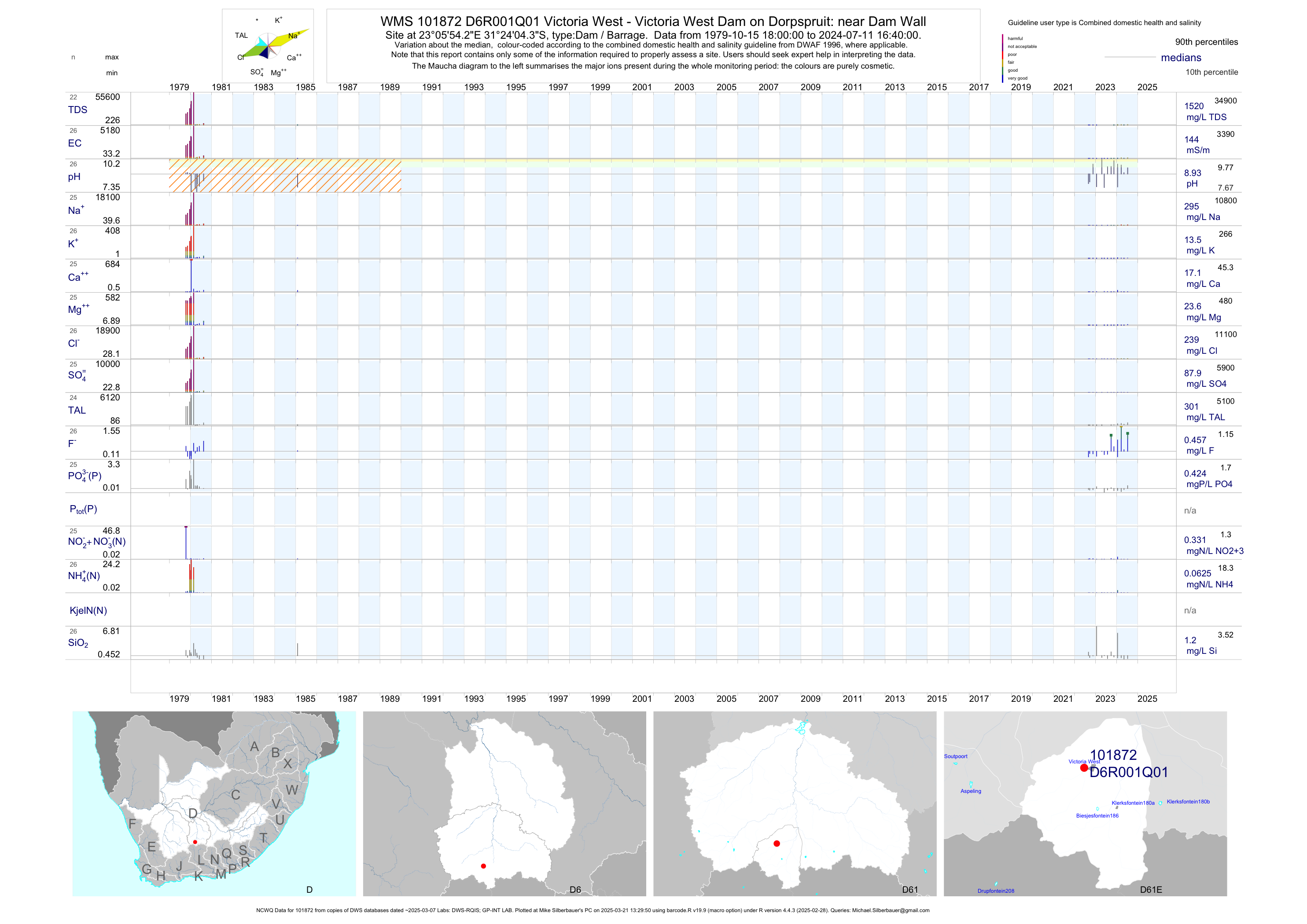Click the Soutpoort label on D61E map
The height and width of the screenshot is (924, 1307).
[x=955, y=756]
